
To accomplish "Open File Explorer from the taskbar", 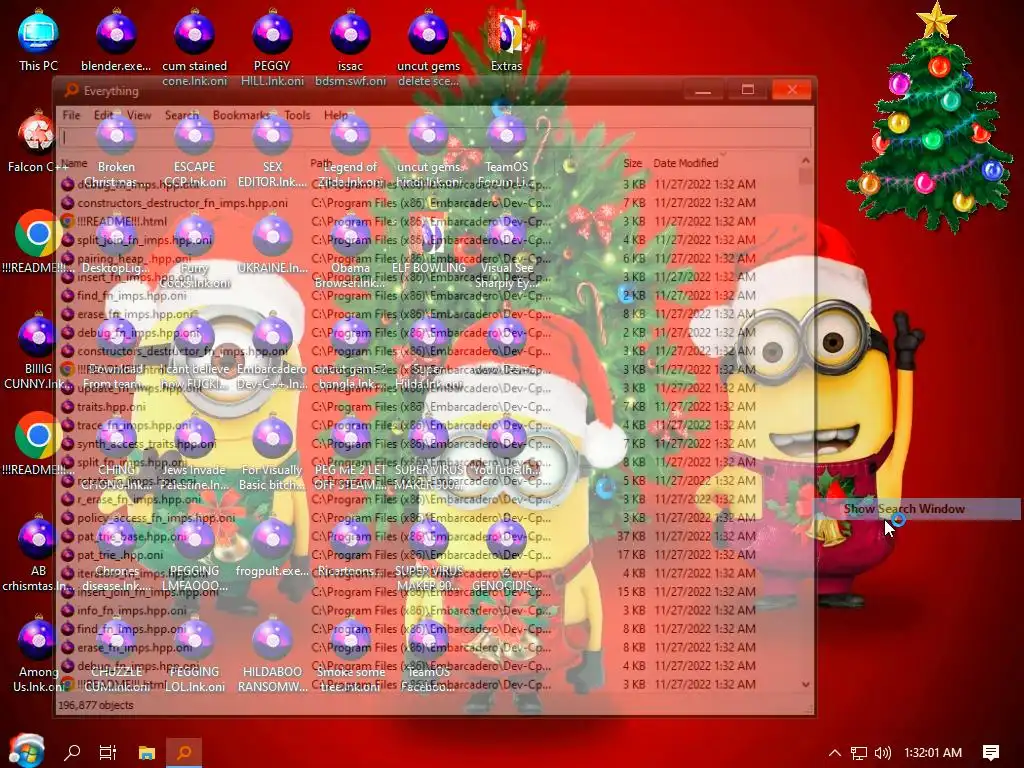I will pos(146,752).
